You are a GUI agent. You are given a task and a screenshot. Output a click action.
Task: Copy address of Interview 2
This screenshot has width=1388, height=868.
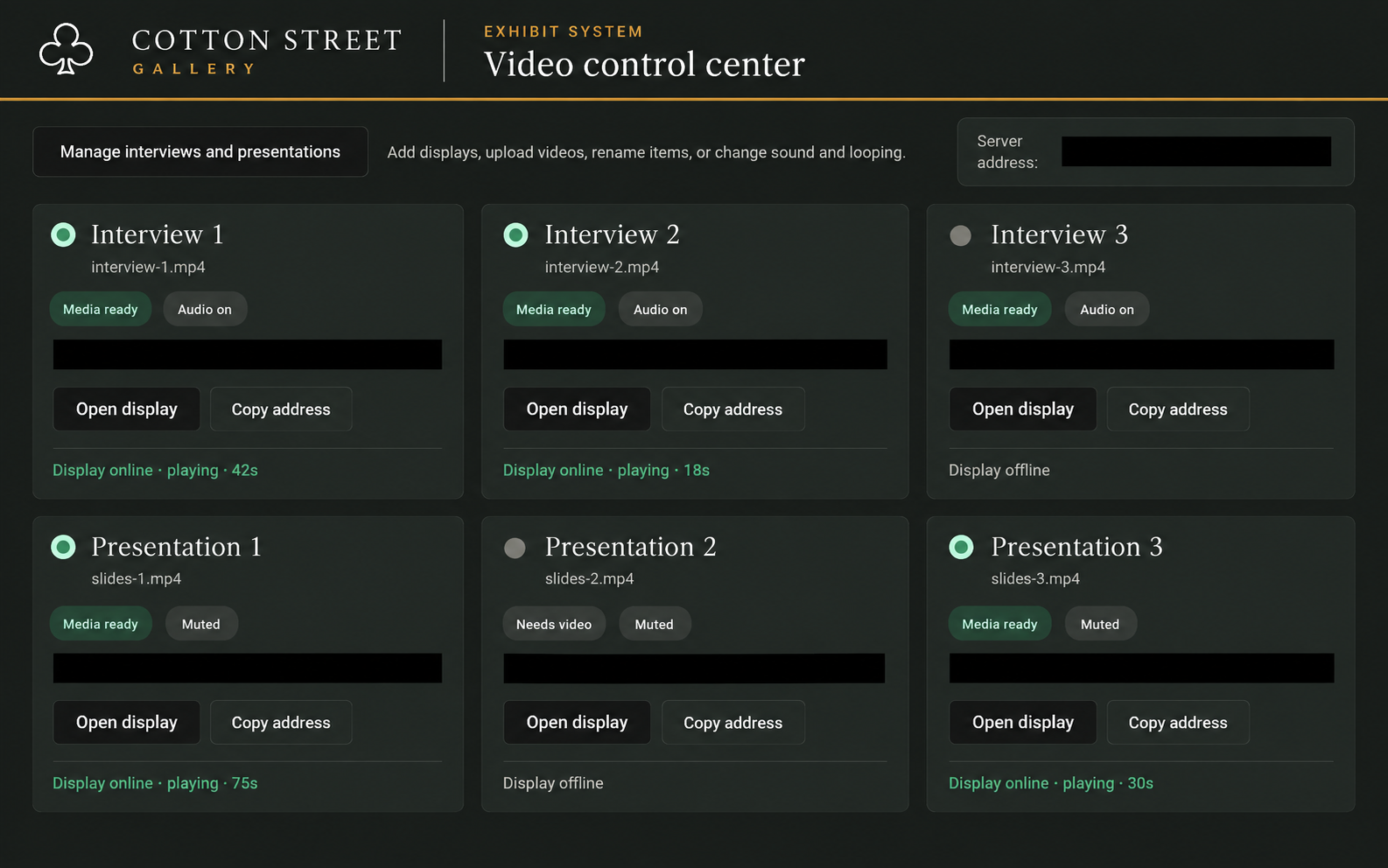pyautogui.click(x=733, y=409)
